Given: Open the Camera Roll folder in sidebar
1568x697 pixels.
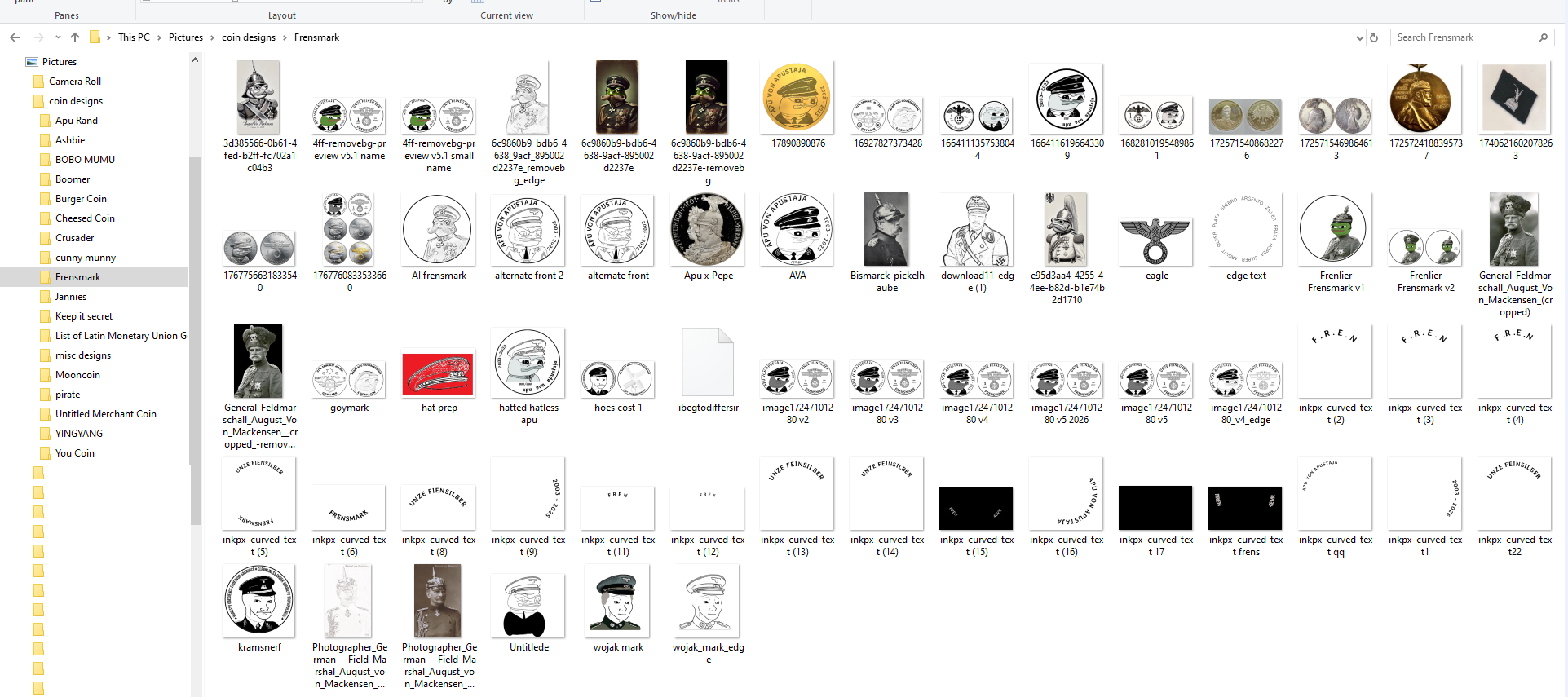Looking at the screenshot, I should click(x=75, y=82).
